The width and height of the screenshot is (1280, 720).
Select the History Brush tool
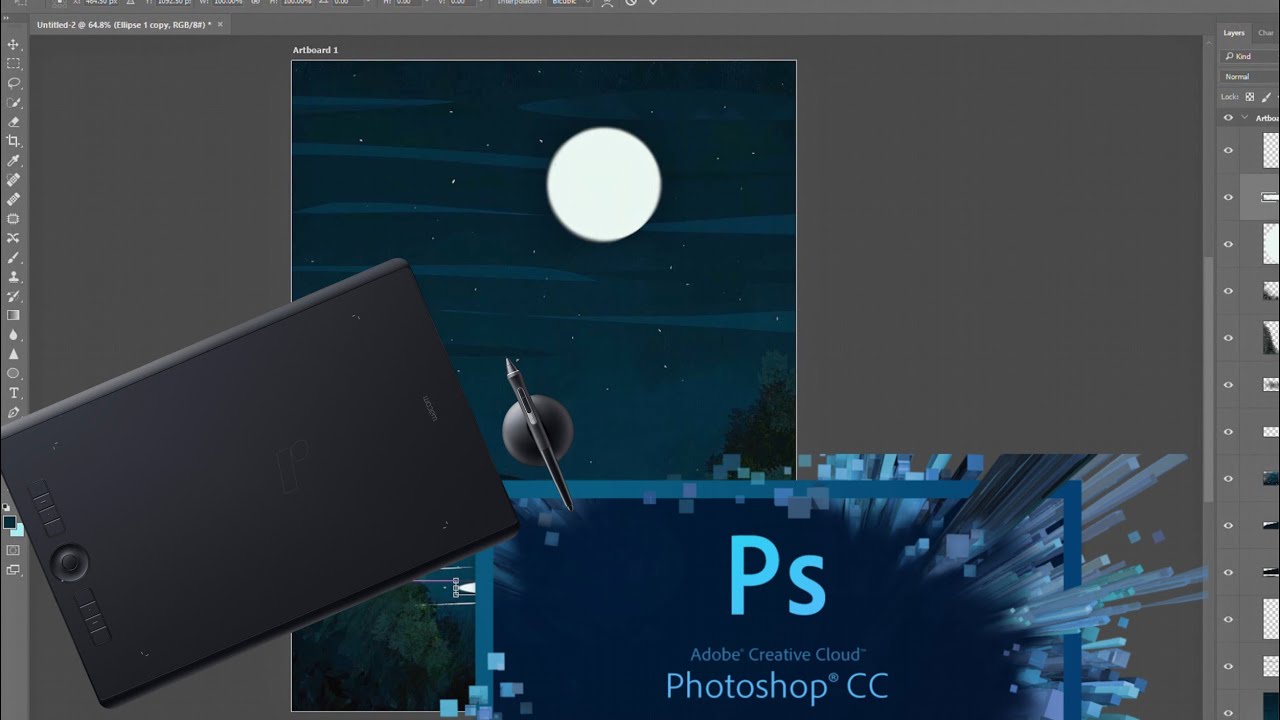point(14,296)
